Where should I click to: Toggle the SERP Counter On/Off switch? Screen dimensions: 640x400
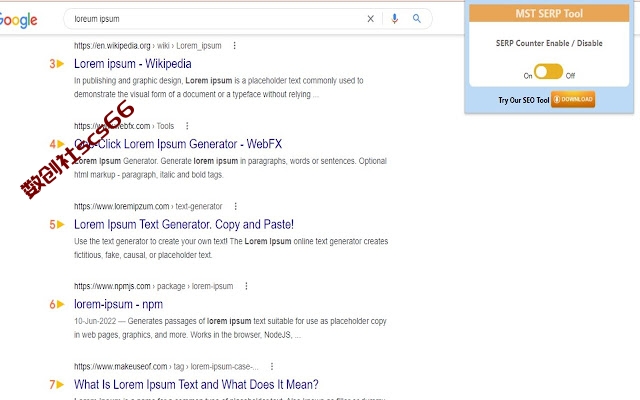(x=548, y=71)
